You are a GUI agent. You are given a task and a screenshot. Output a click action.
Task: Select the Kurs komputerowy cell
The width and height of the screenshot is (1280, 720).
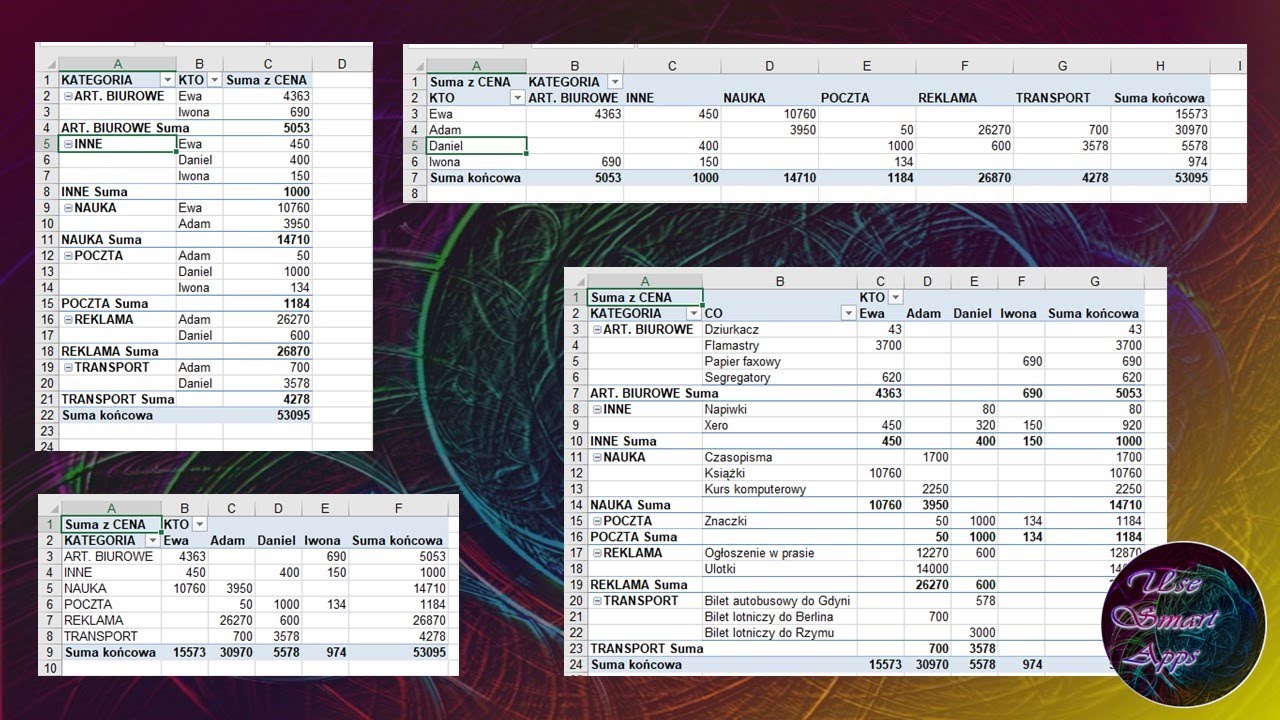(780, 490)
